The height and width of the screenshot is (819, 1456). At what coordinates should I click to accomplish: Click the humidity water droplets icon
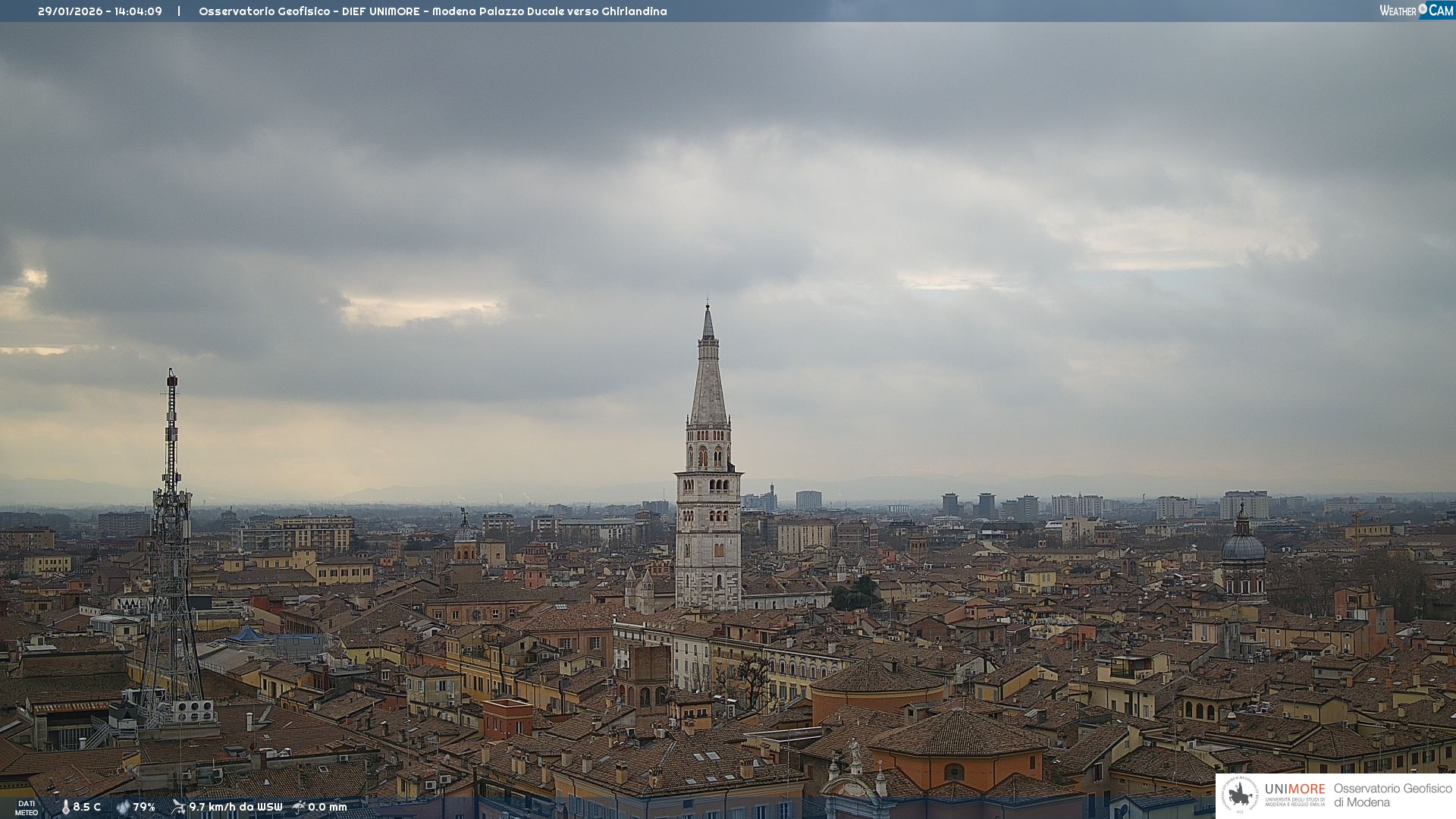(x=123, y=808)
